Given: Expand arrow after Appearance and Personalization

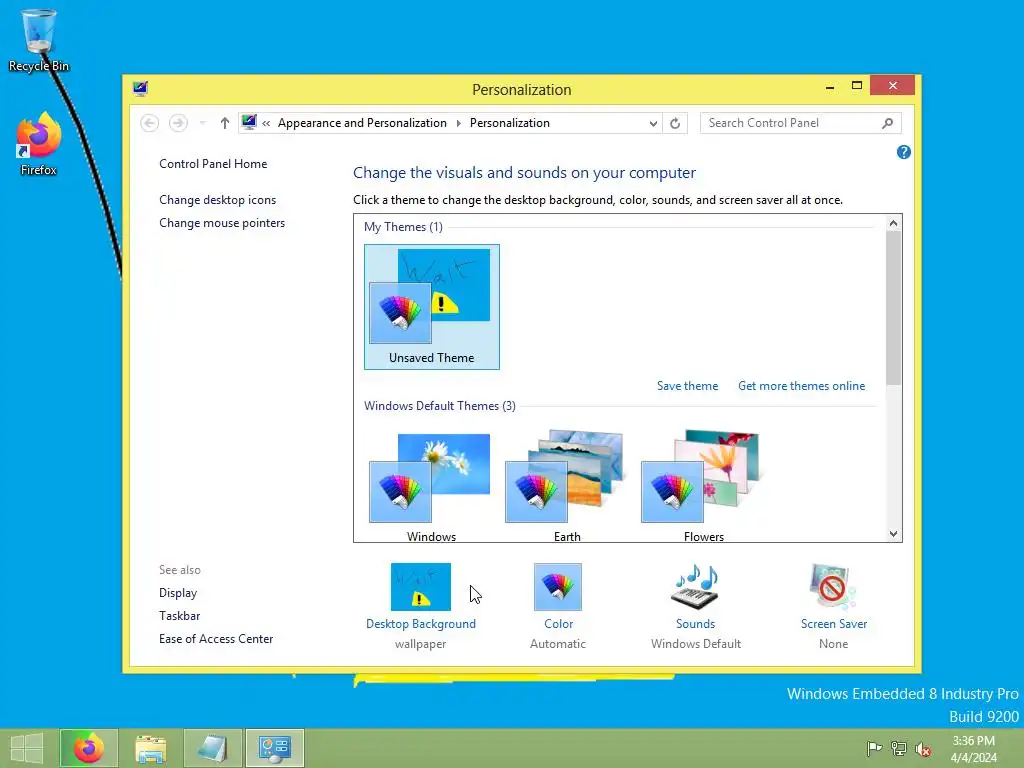Looking at the screenshot, I should pyautogui.click(x=458, y=123).
